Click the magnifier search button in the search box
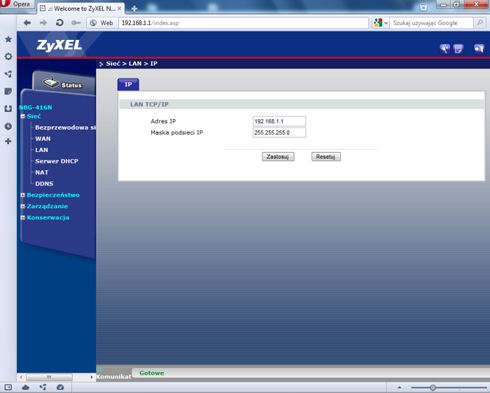This screenshot has height=393, width=490. point(480,23)
